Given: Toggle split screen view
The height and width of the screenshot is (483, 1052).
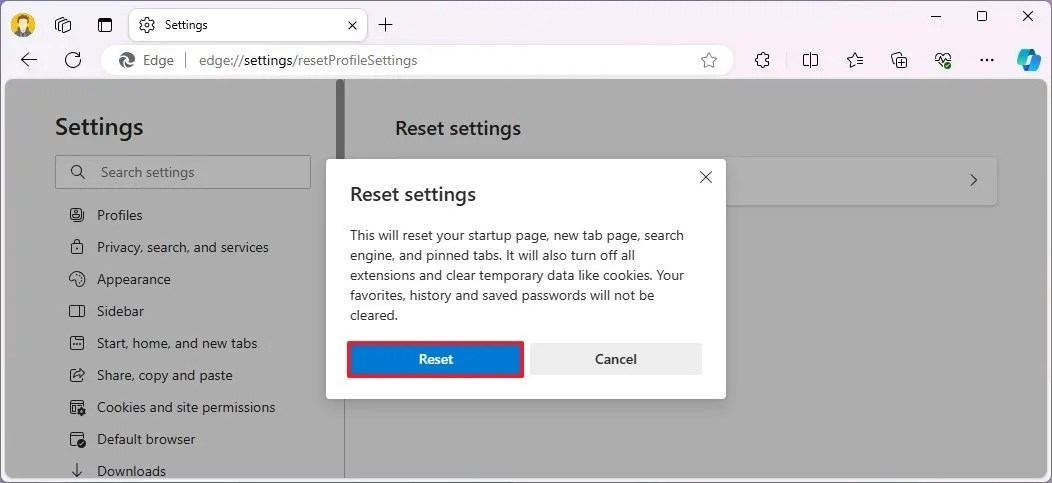Looking at the screenshot, I should point(810,60).
